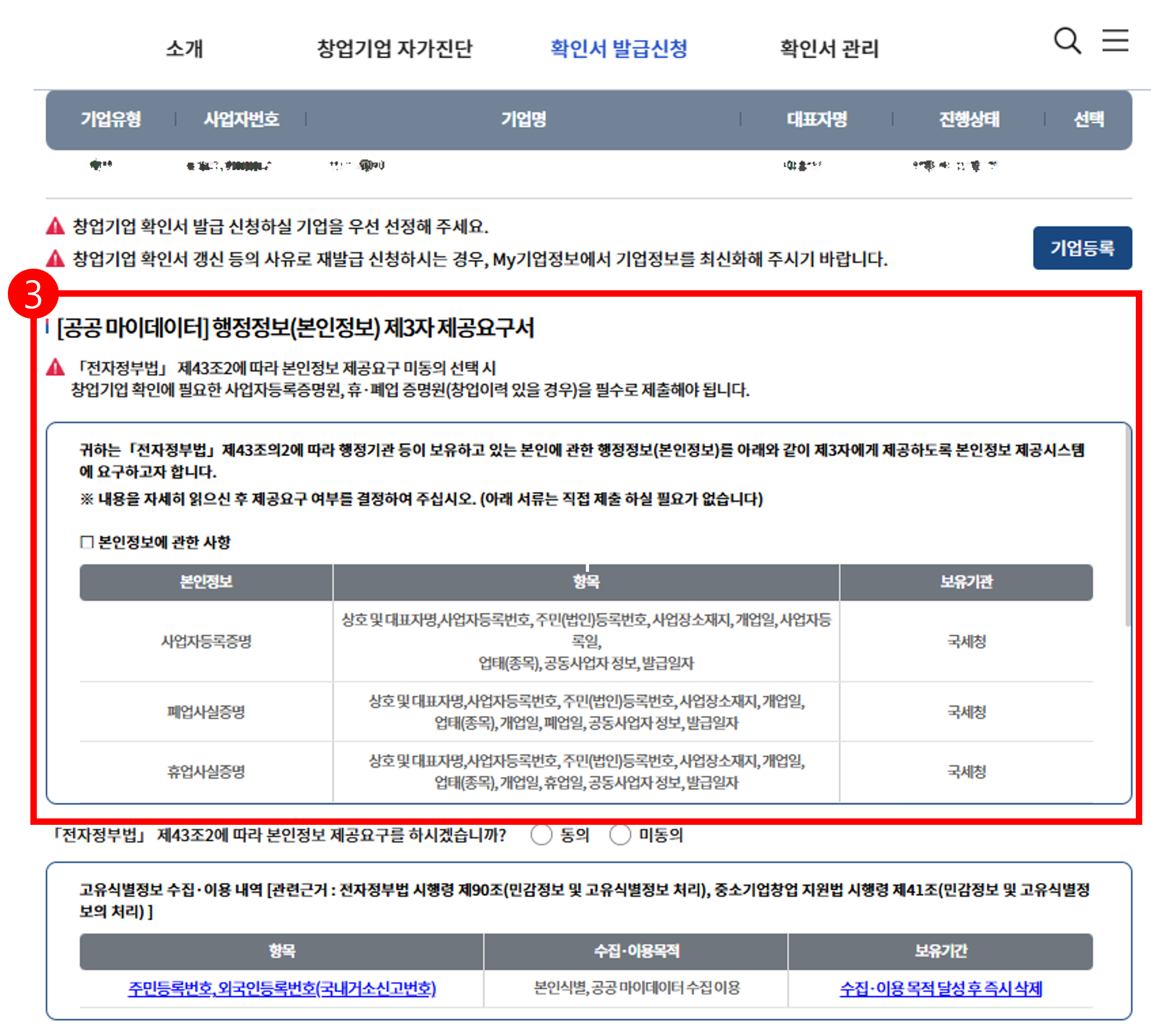The height and width of the screenshot is (1036, 1151).
Task: Open the search magnifier icon
Action: tap(1067, 41)
